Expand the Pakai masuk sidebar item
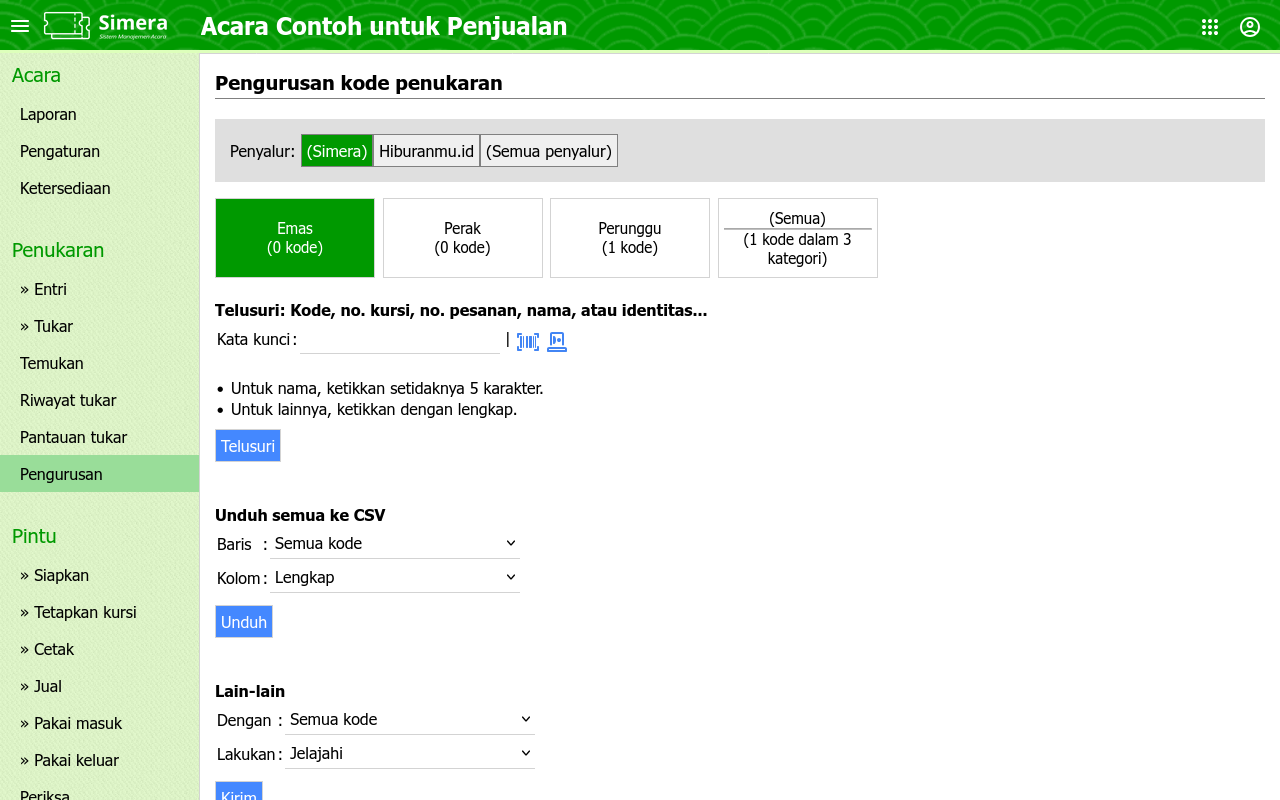The image size is (1280, 800). (x=100, y=724)
